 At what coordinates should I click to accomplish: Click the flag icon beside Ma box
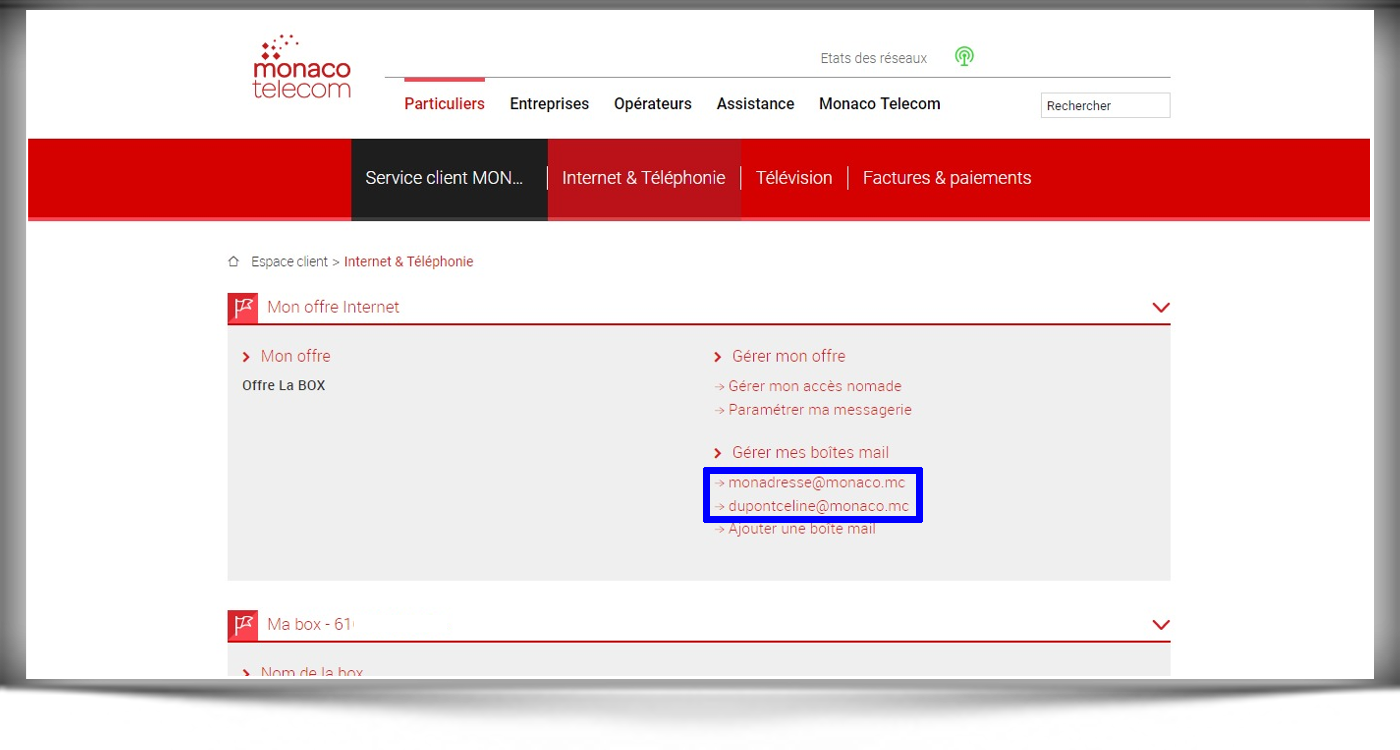pos(242,624)
